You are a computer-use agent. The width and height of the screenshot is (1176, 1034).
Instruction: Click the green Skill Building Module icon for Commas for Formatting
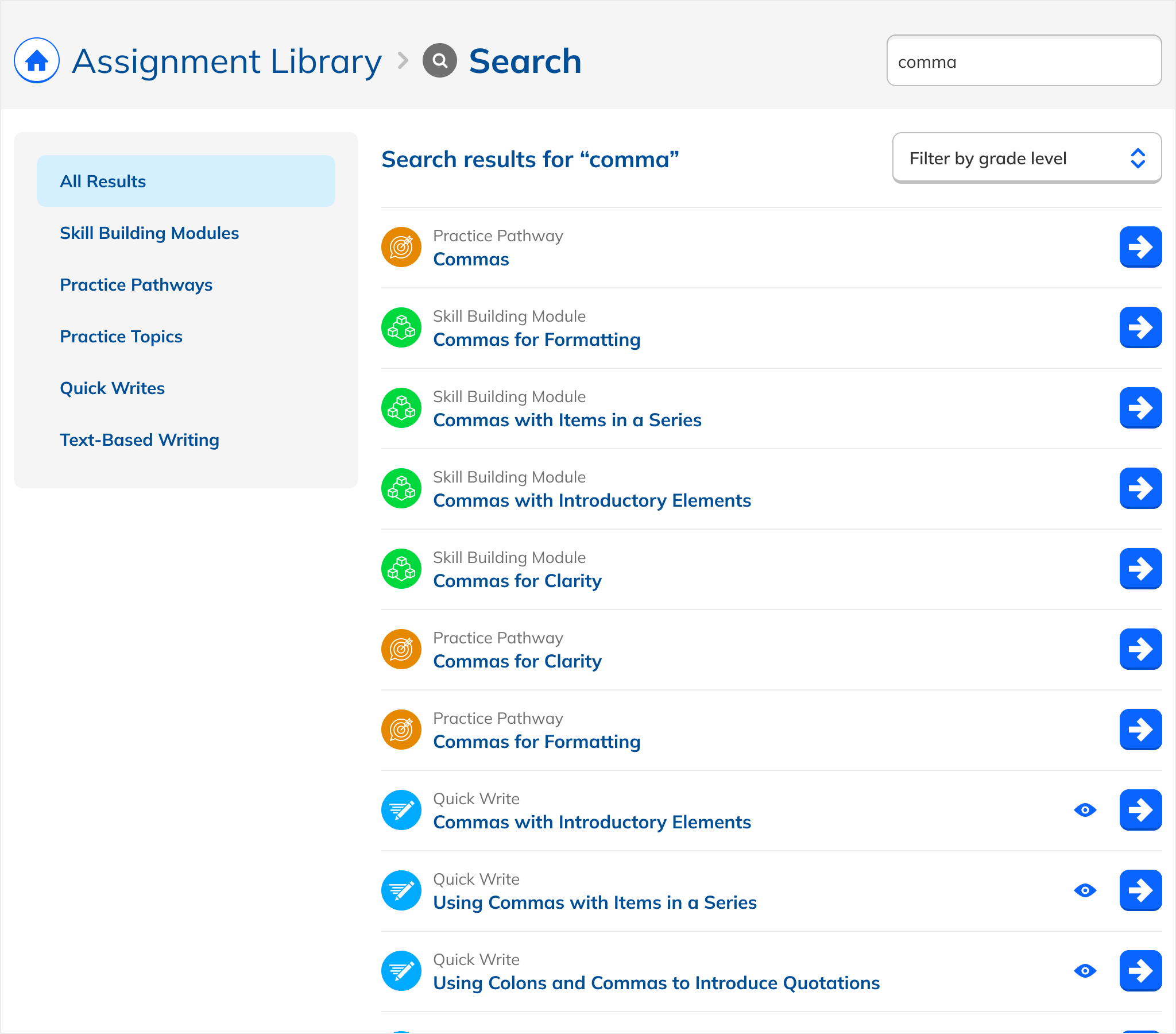(401, 327)
